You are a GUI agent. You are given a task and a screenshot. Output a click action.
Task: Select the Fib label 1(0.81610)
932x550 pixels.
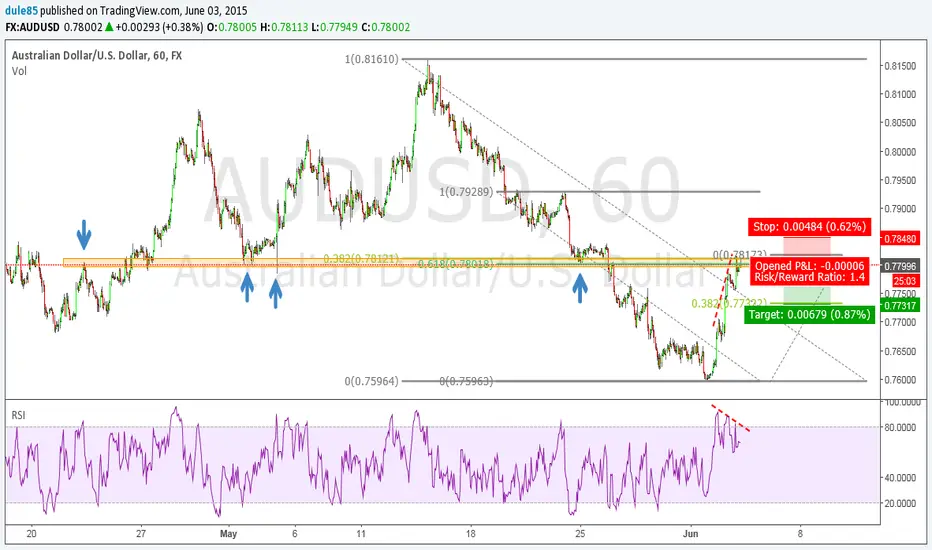[x=371, y=59]
